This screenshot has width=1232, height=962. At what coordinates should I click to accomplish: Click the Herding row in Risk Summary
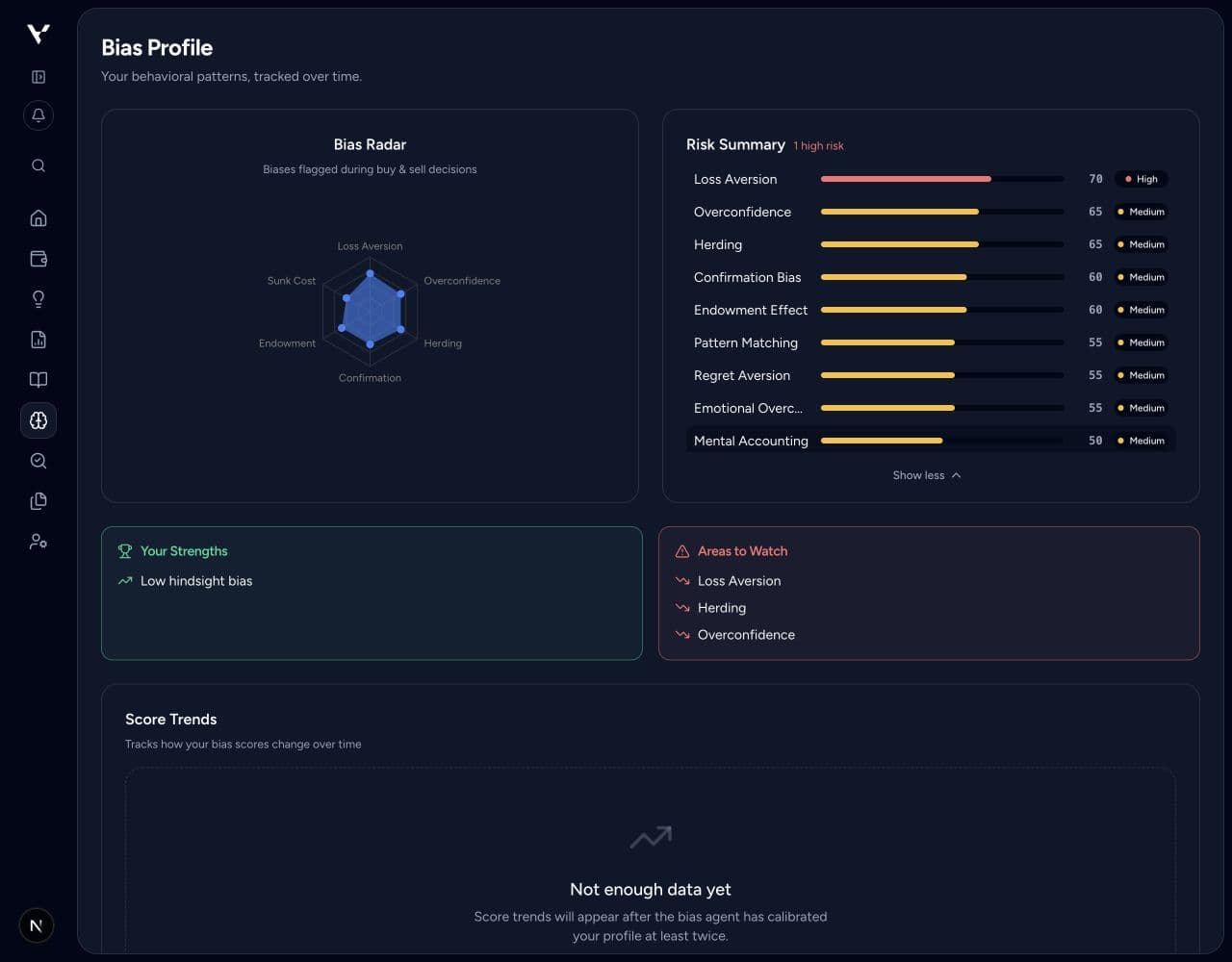click(931, 244)
